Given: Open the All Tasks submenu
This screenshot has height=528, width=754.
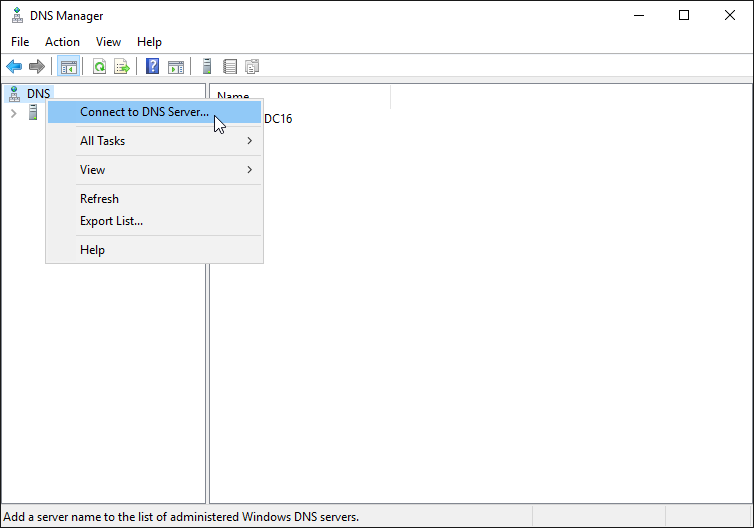Looking at the screenshot, I should tap(154, 141).
